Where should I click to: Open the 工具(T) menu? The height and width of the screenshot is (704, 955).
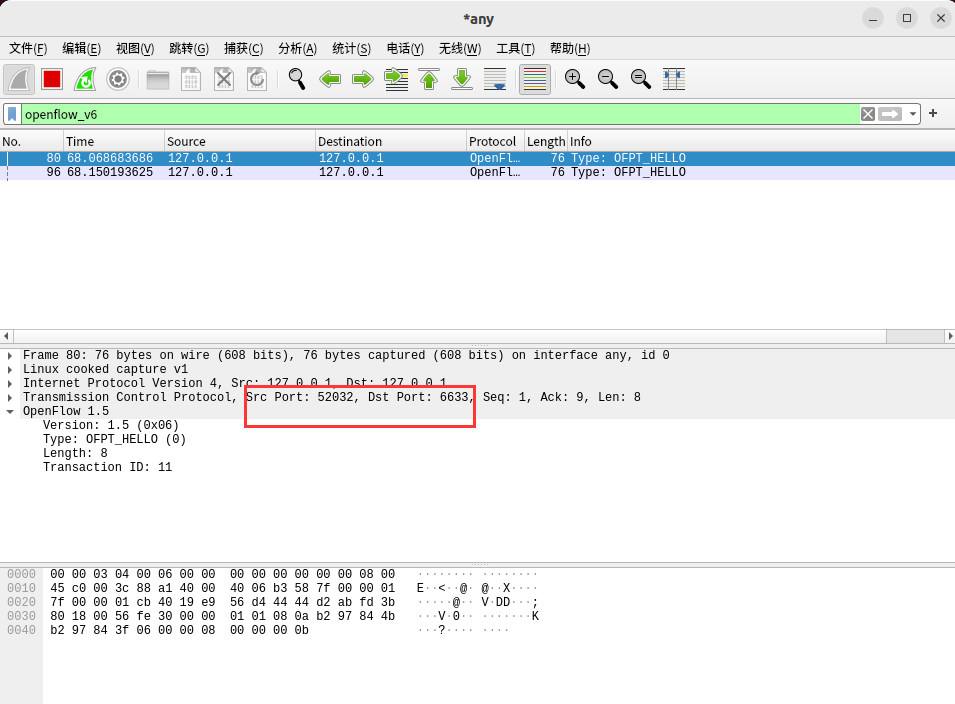(515, 49)
